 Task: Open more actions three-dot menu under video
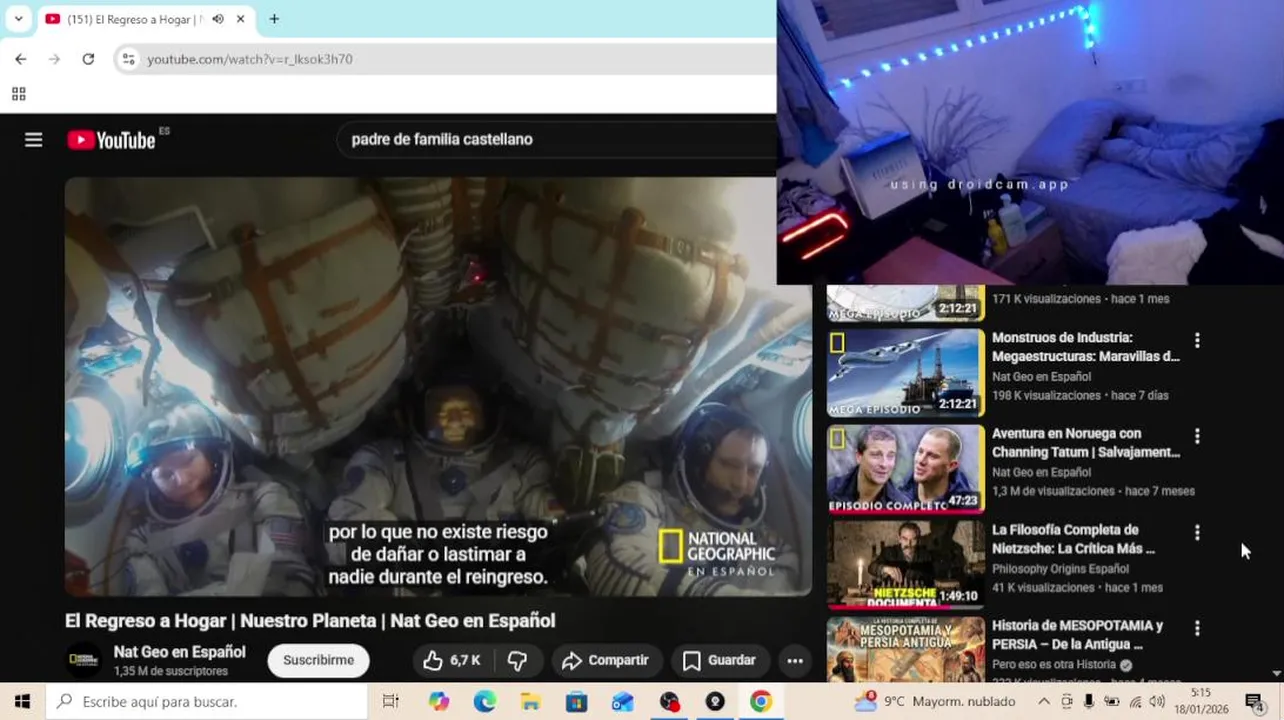[795, 660]
